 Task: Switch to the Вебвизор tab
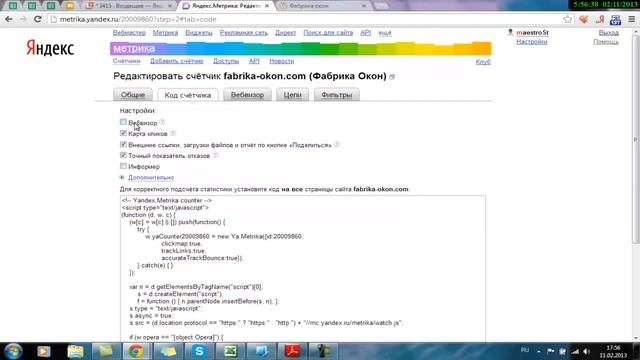pyautogui.click(x=247, y=95)
